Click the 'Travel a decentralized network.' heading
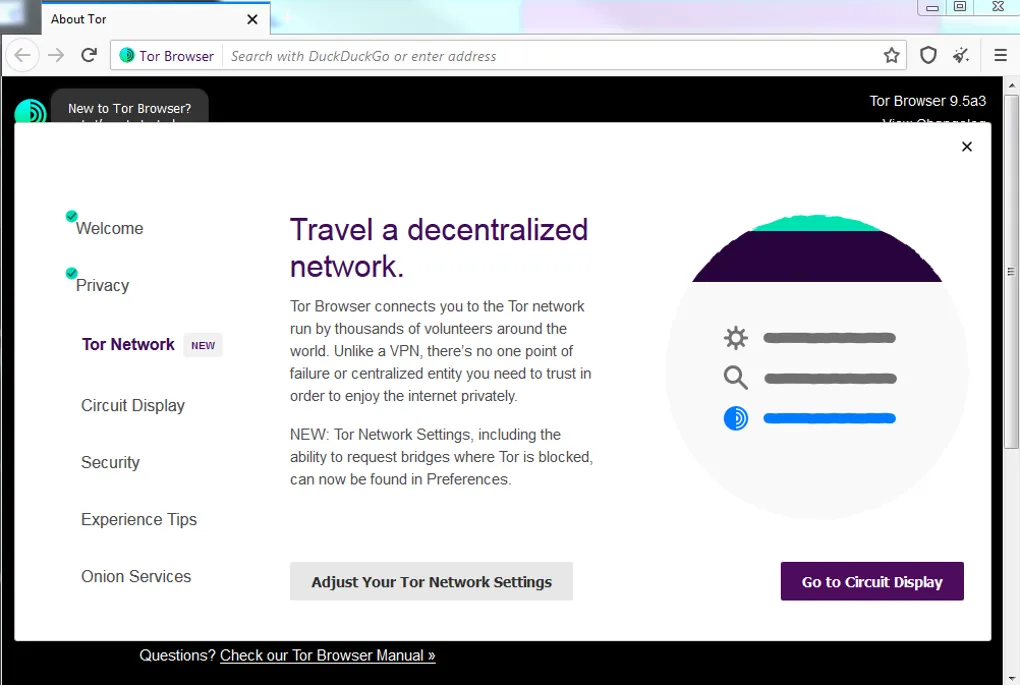Image resolution: width=1020 pixels, height=685 pixels. pyautogui.click(x=439, y=248)
